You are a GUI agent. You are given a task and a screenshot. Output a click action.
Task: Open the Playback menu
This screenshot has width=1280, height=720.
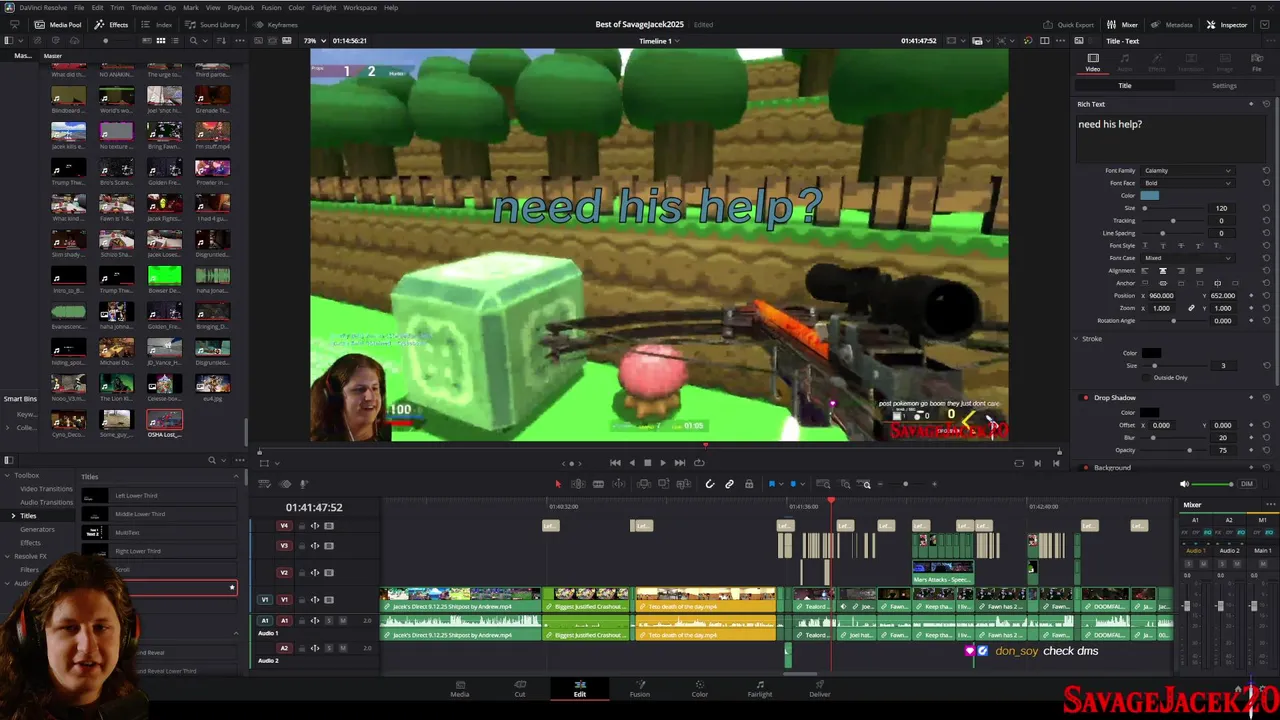[x=240, y=7]
